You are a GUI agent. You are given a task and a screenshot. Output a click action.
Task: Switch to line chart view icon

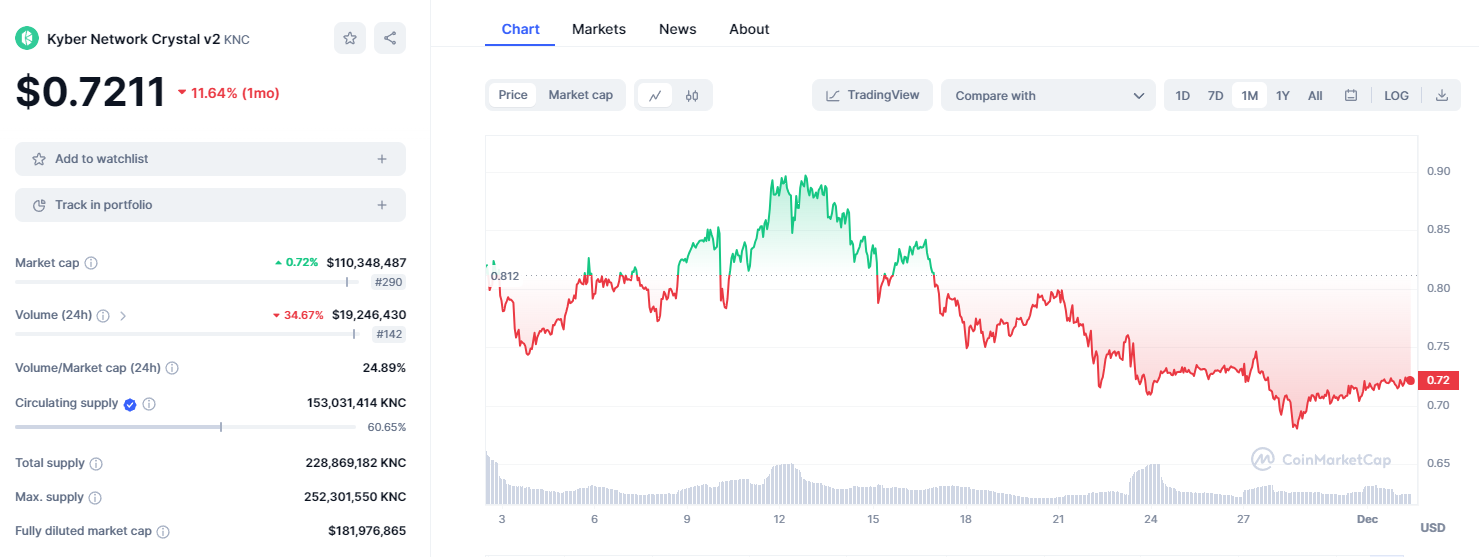pyautogui.click(x=655, y=96)
